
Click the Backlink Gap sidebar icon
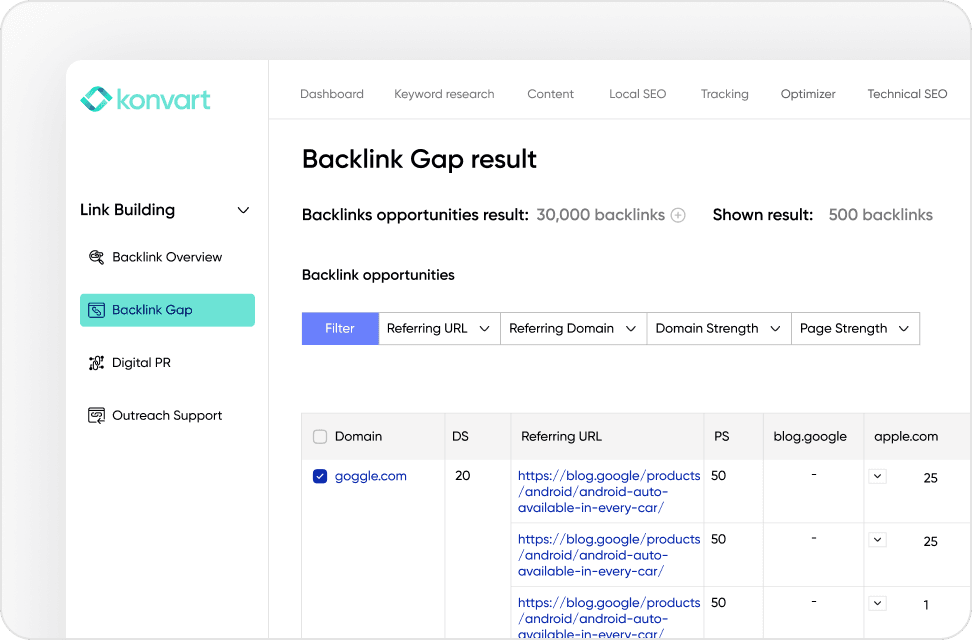click(x=96, y=310)
